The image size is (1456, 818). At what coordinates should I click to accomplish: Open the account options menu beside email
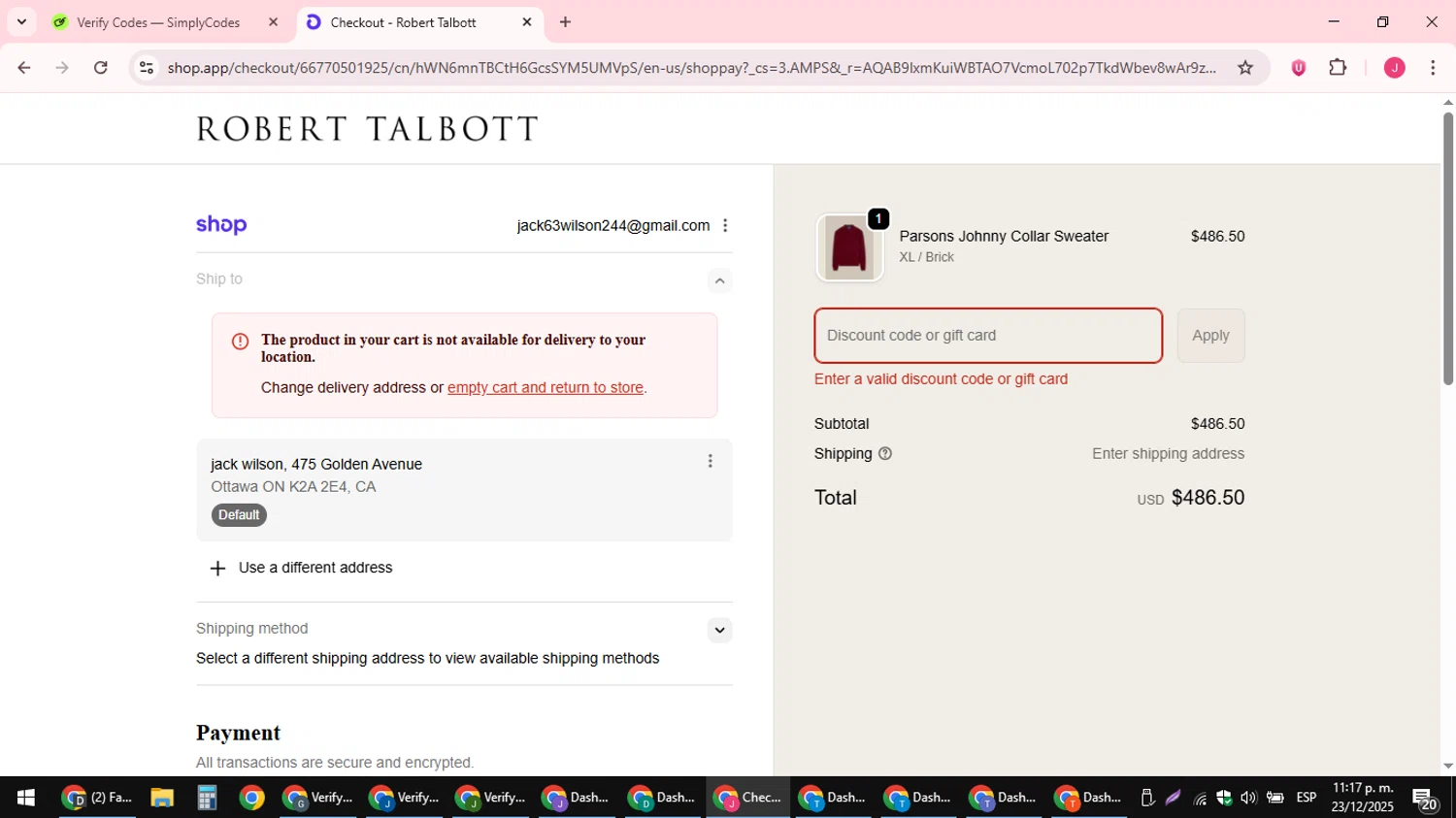725,225
